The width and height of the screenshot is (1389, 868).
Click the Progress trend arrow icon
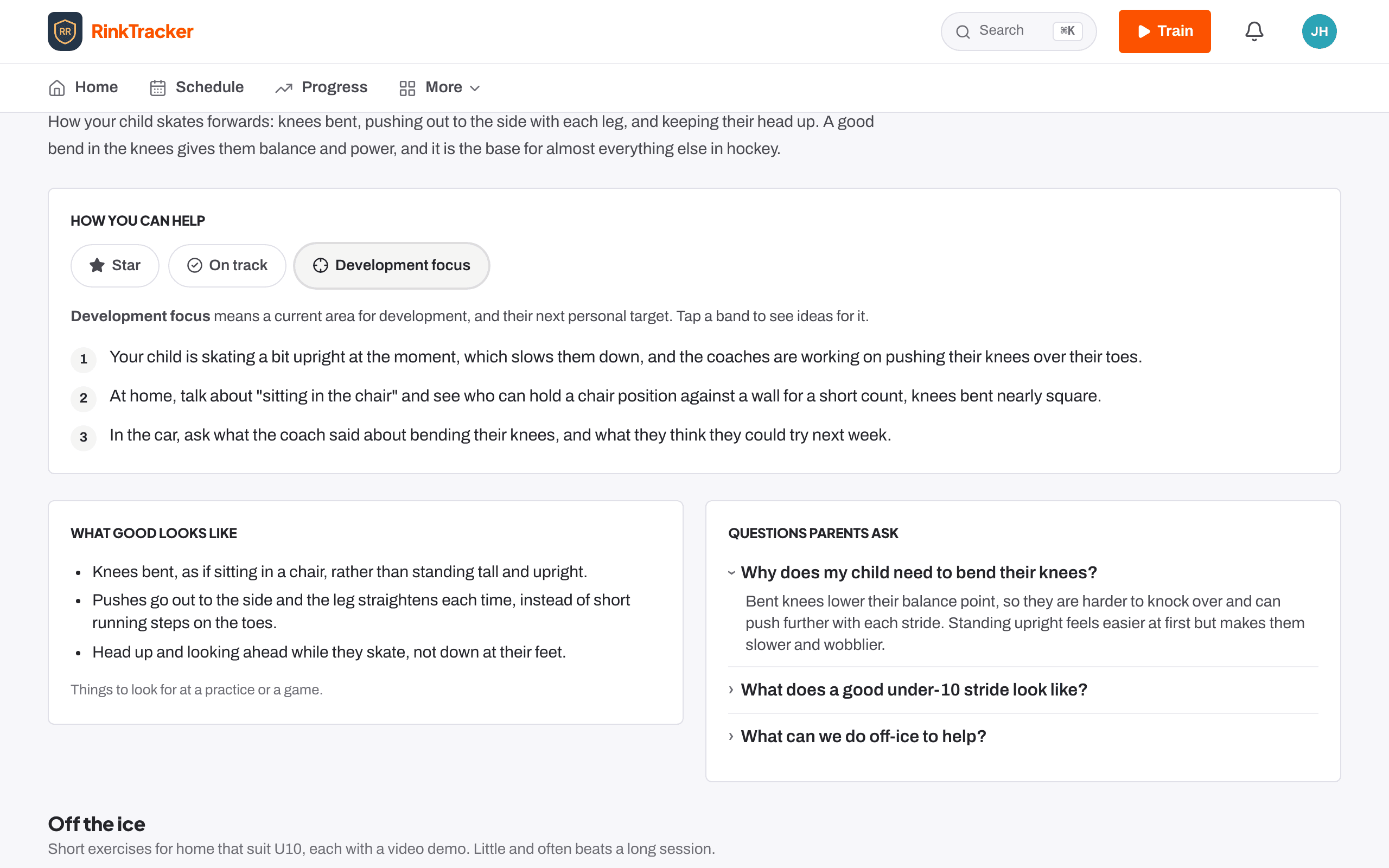pos(284,88)
